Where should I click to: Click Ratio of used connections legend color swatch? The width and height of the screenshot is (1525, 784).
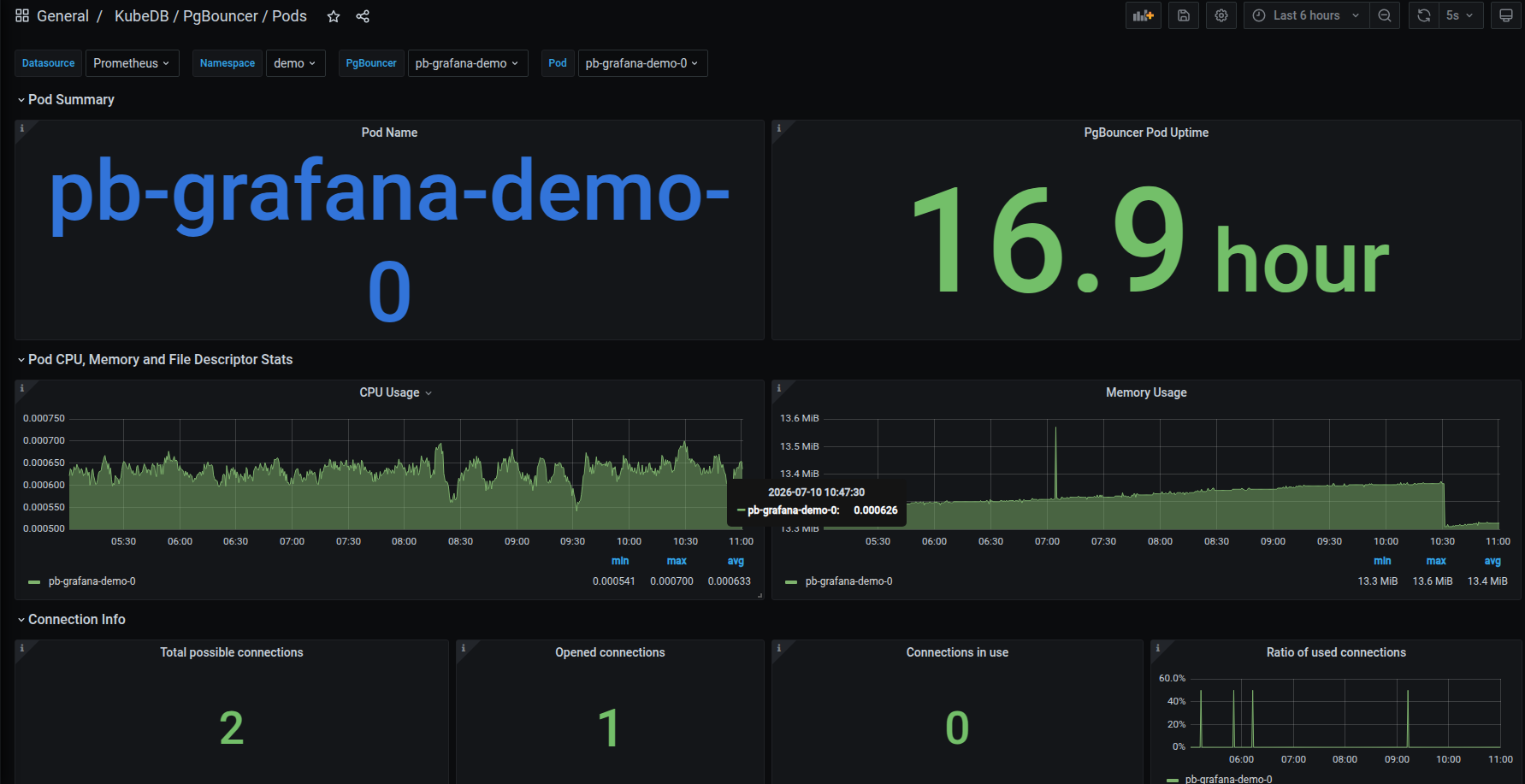click(1172, 780)
